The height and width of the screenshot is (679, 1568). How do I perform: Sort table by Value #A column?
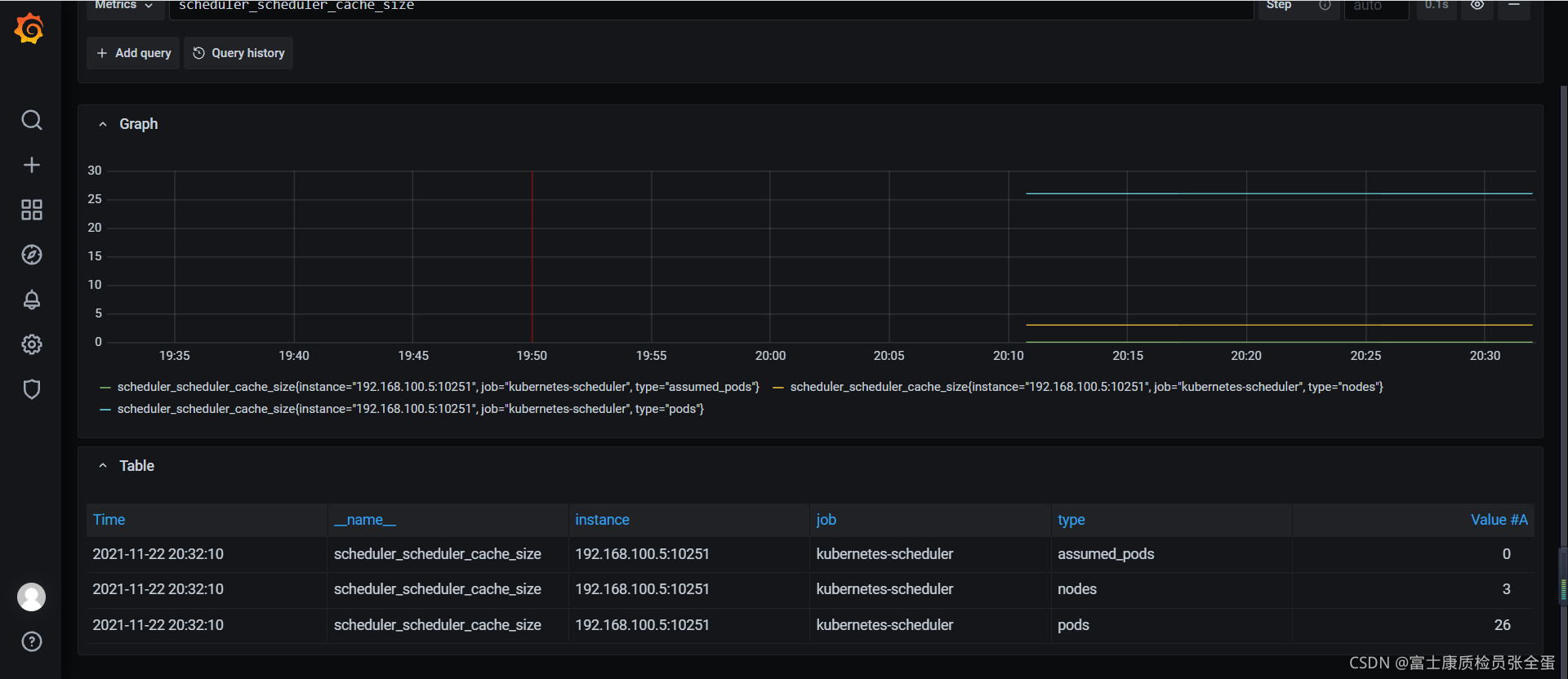(1499, 520)
